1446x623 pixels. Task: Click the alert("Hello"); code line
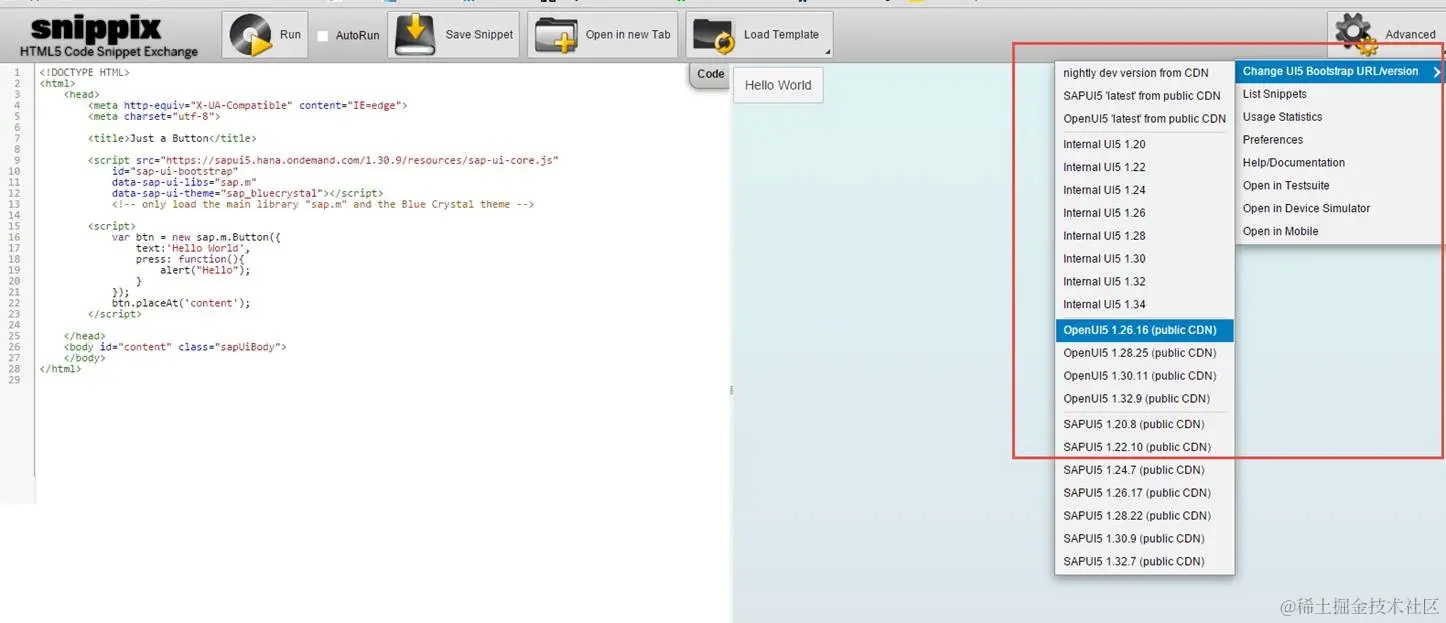[205, 270]
